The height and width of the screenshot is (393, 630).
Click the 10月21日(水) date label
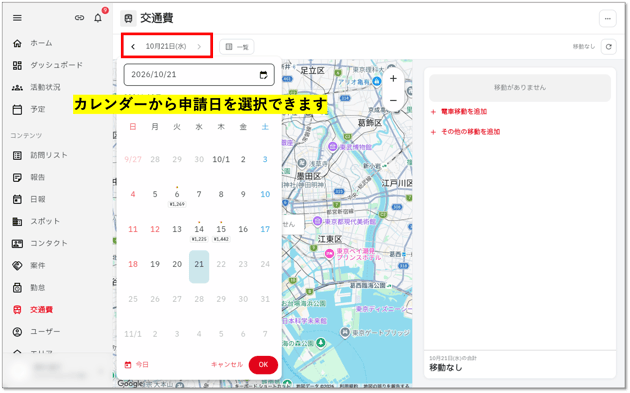(166, 47)
